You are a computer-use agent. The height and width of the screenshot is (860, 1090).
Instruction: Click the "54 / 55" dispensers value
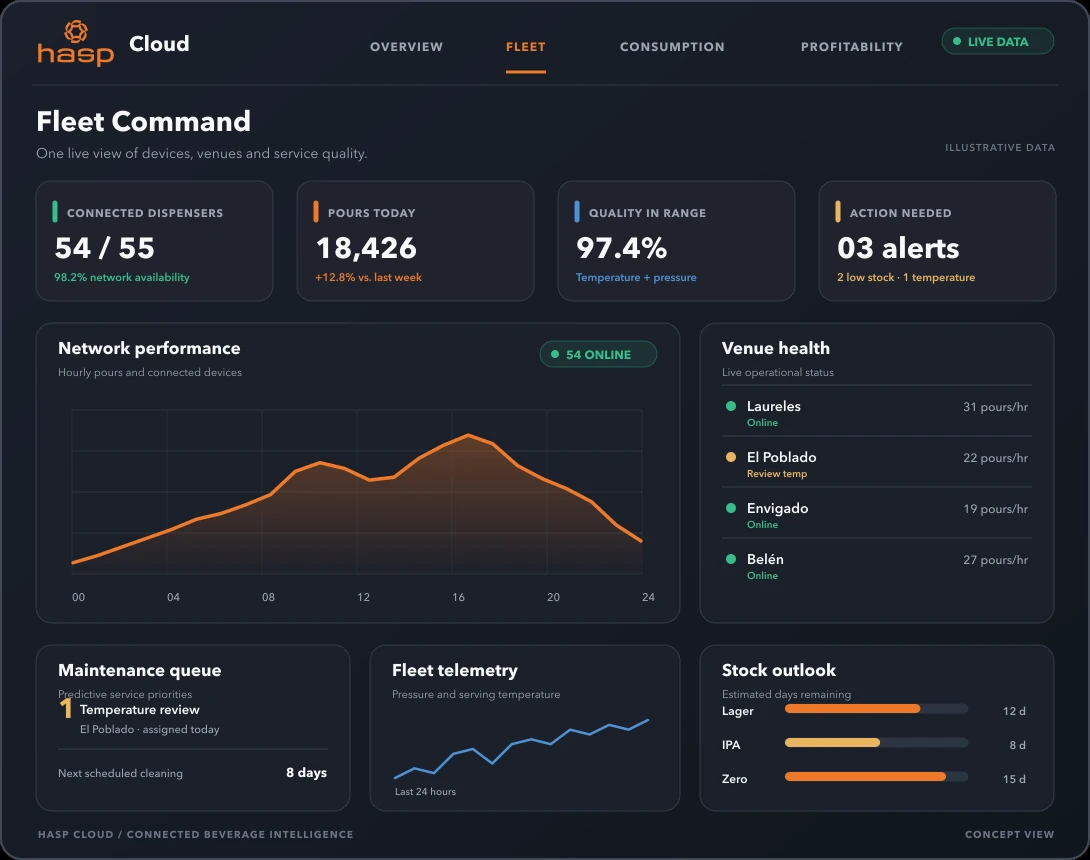[104, 248]
